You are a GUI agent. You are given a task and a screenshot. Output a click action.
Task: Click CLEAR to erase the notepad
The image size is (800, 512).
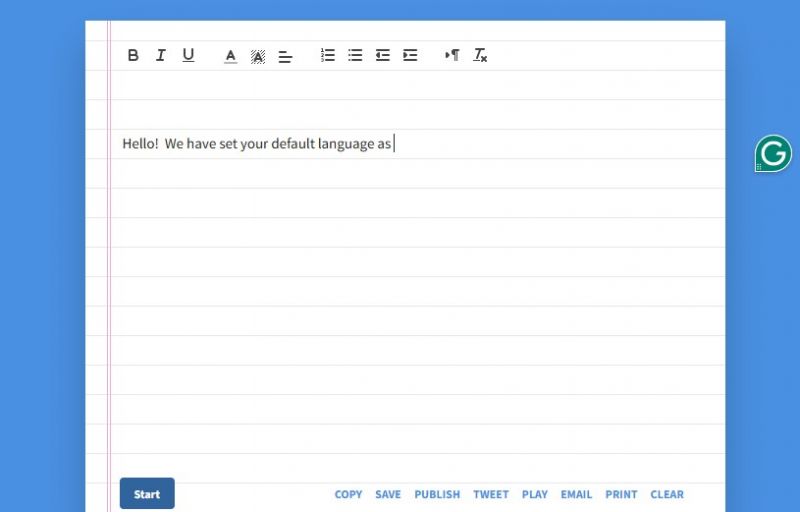pyautogui.click(x=667, y=494)
